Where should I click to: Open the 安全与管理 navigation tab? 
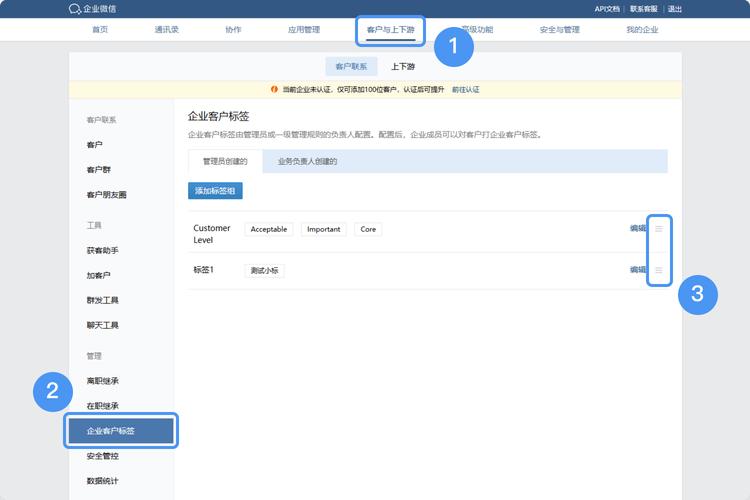click(x=560, y=30)
